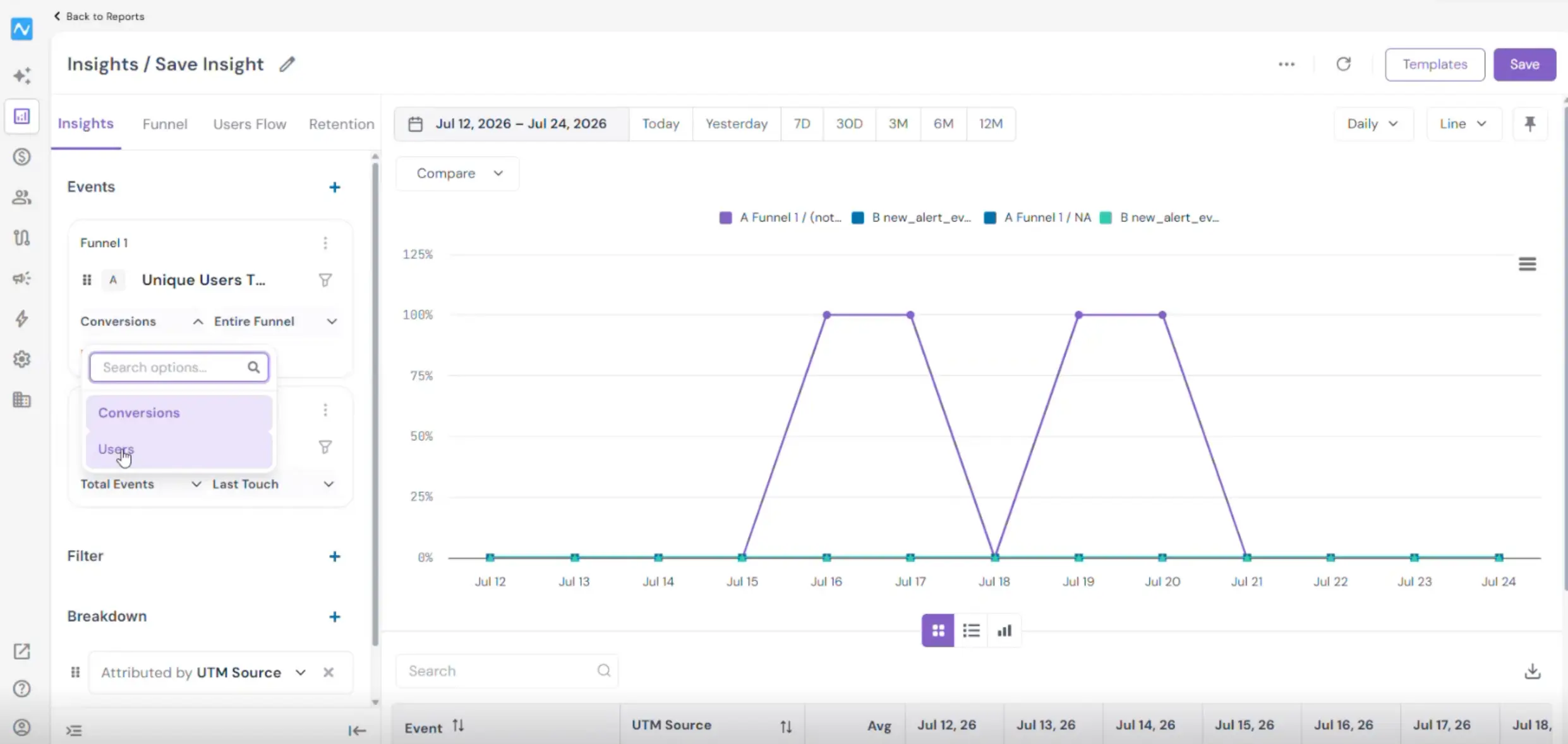Open filter for Unique Users event A
This screenshot has width=1568, height=744.
(x=325, y=280)
